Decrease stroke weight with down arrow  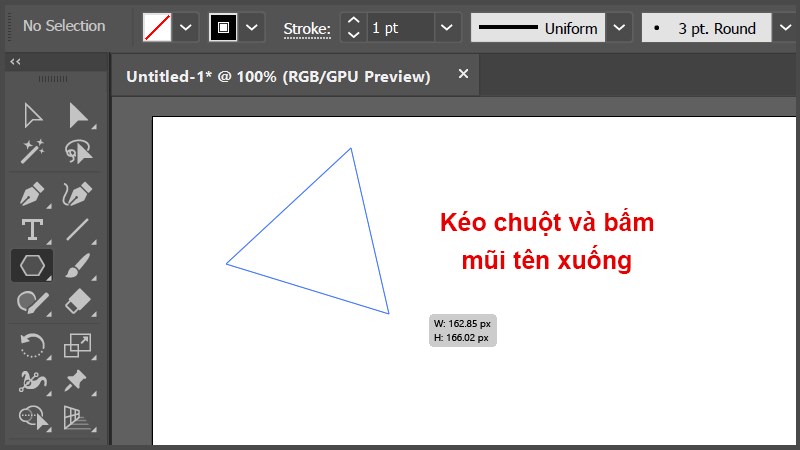pyautogui.click(x=354, y=35)
